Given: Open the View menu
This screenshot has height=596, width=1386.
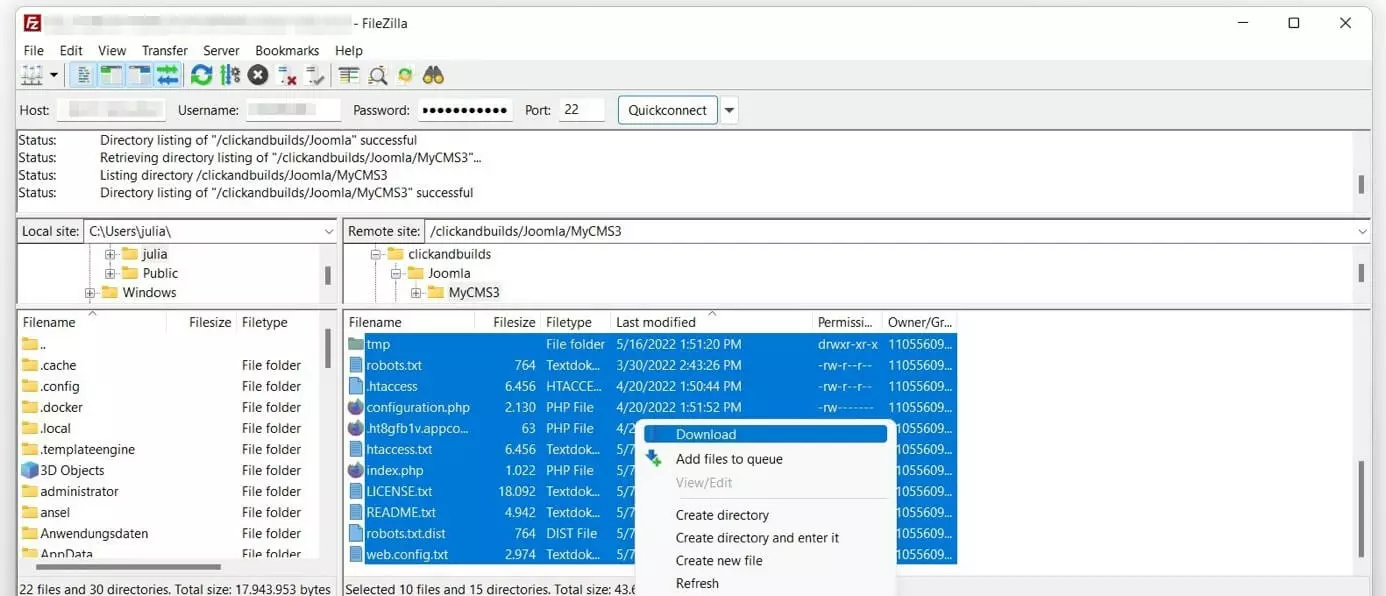Looking at the screenshot, I should pos(112,50).
